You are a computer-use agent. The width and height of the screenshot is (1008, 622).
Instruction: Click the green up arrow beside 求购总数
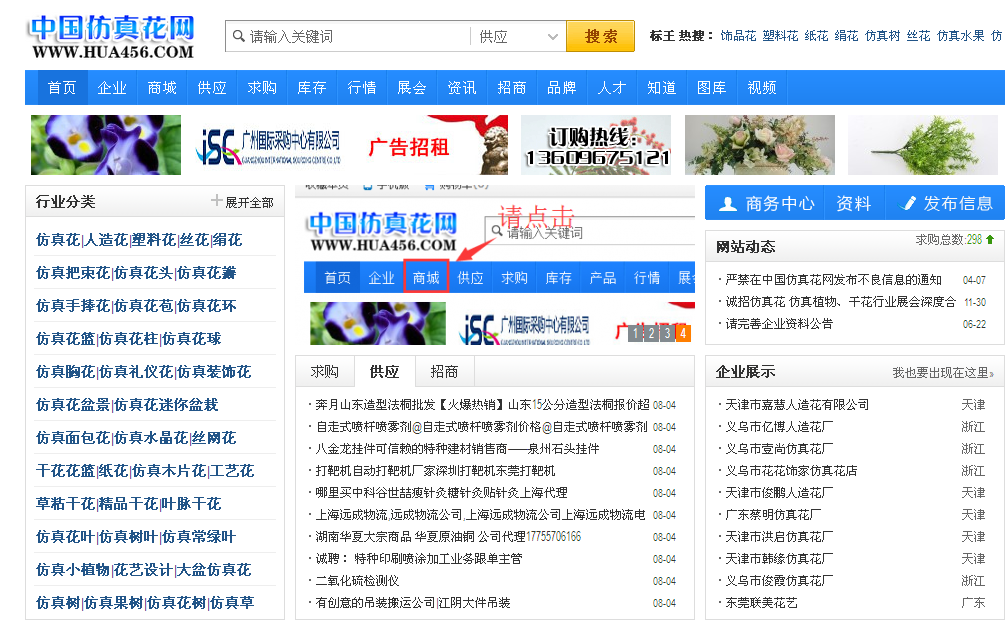coord(990,239)
